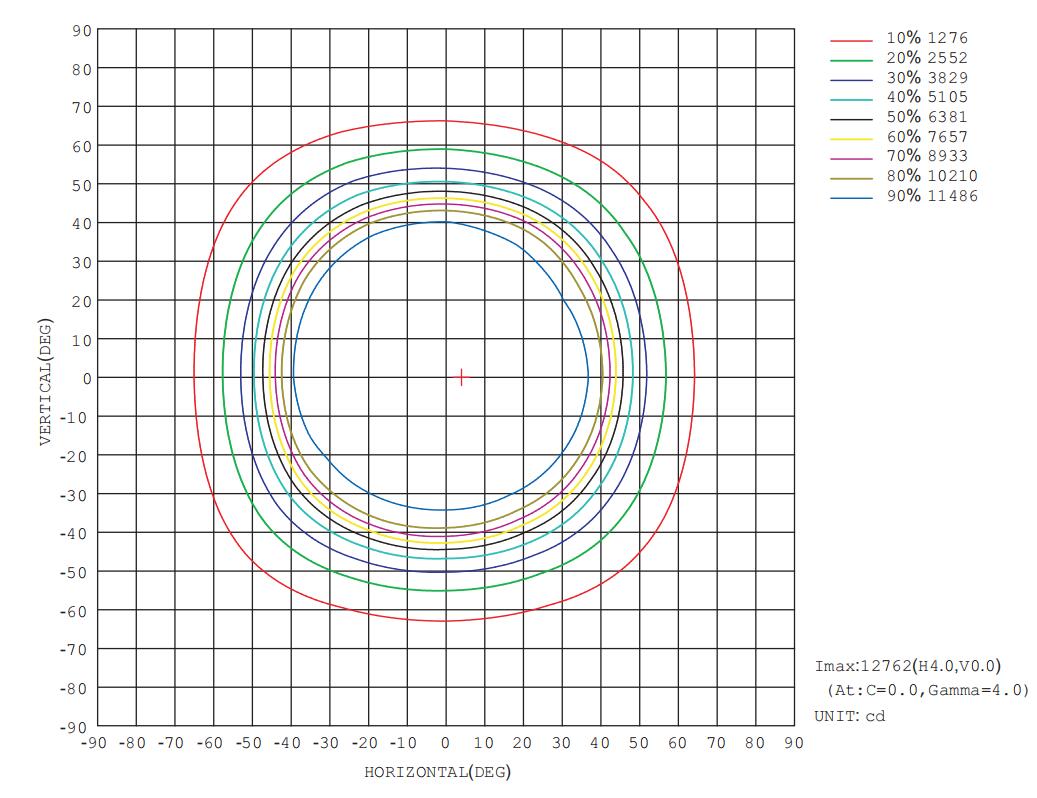
Task: Click the black 50% legend line
Action: click(x=852, y=120)
